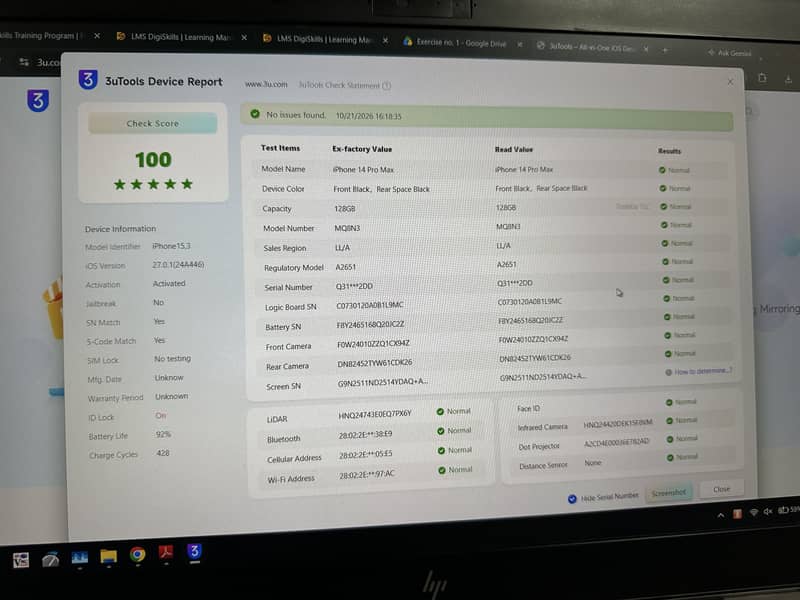Click the battery icon in the system tray

tap(783, 510)
